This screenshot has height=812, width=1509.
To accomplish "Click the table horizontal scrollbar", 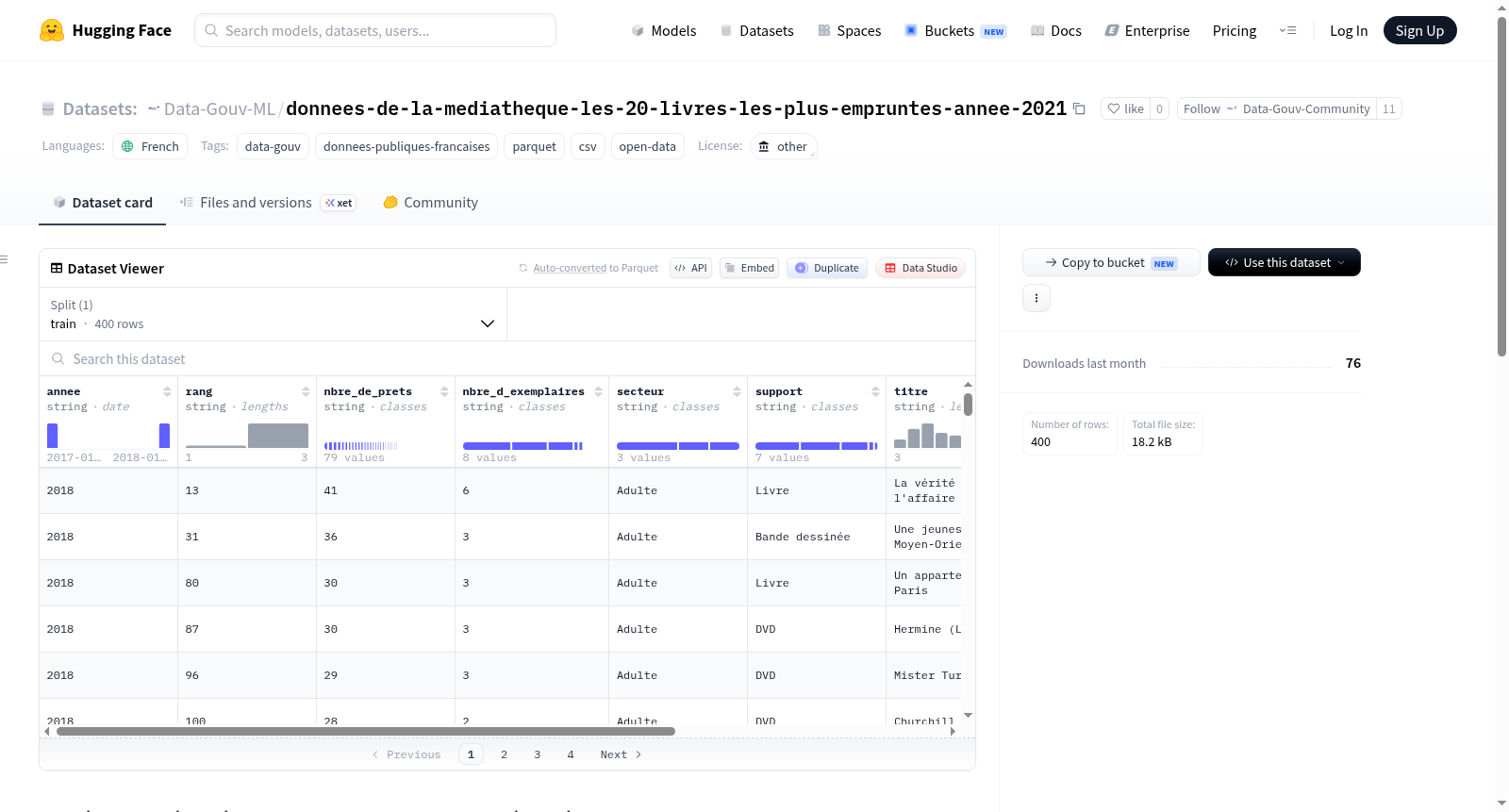I will click(366, 731).
